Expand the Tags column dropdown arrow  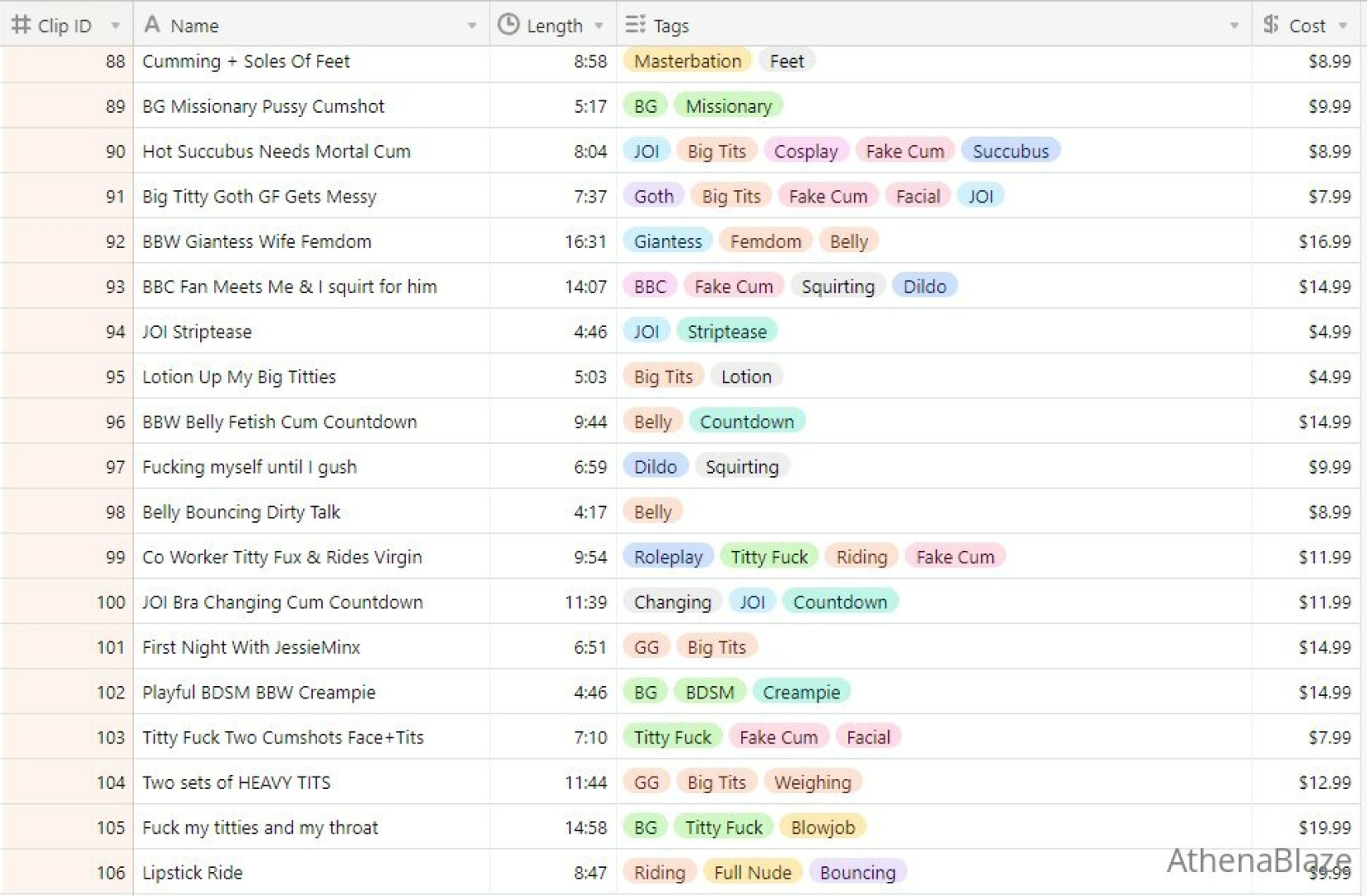(1234, 26)
